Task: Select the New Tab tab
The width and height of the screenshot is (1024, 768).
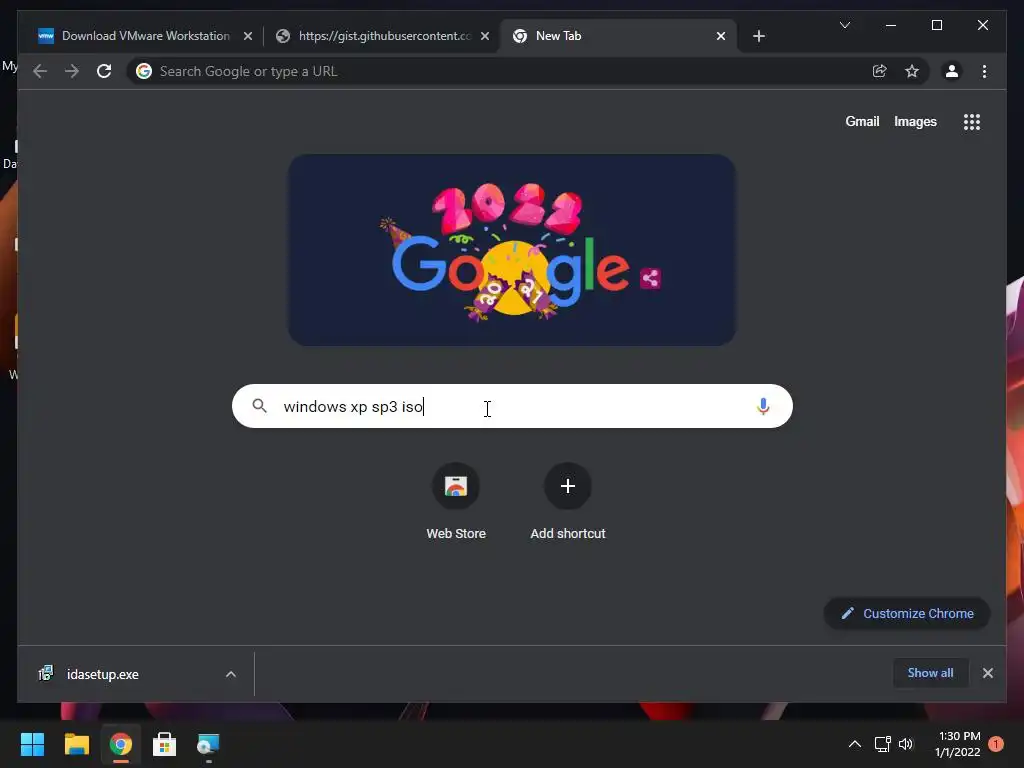Action: pyautogui.click(x=617, y=36)
